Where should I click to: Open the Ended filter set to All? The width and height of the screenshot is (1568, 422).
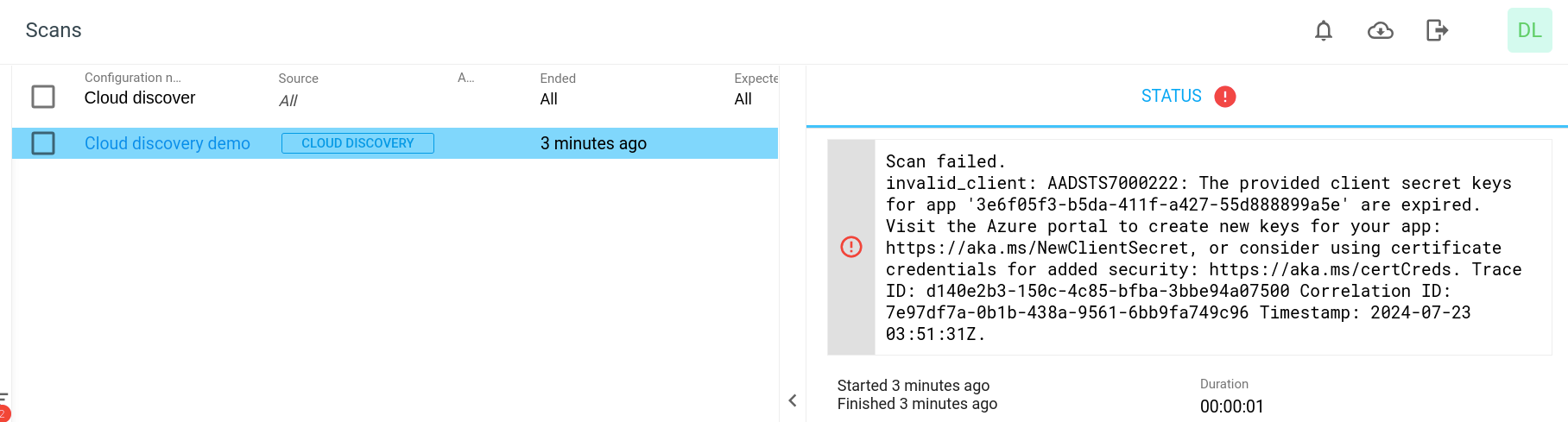(549, 99)
